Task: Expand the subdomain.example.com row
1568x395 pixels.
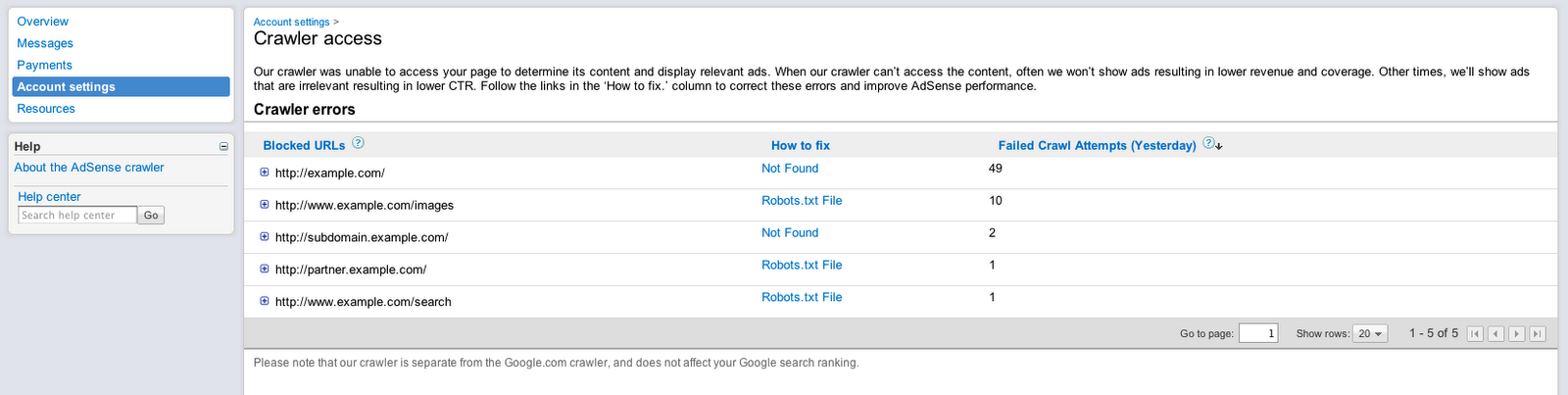Action: click(x=265, y=237)
